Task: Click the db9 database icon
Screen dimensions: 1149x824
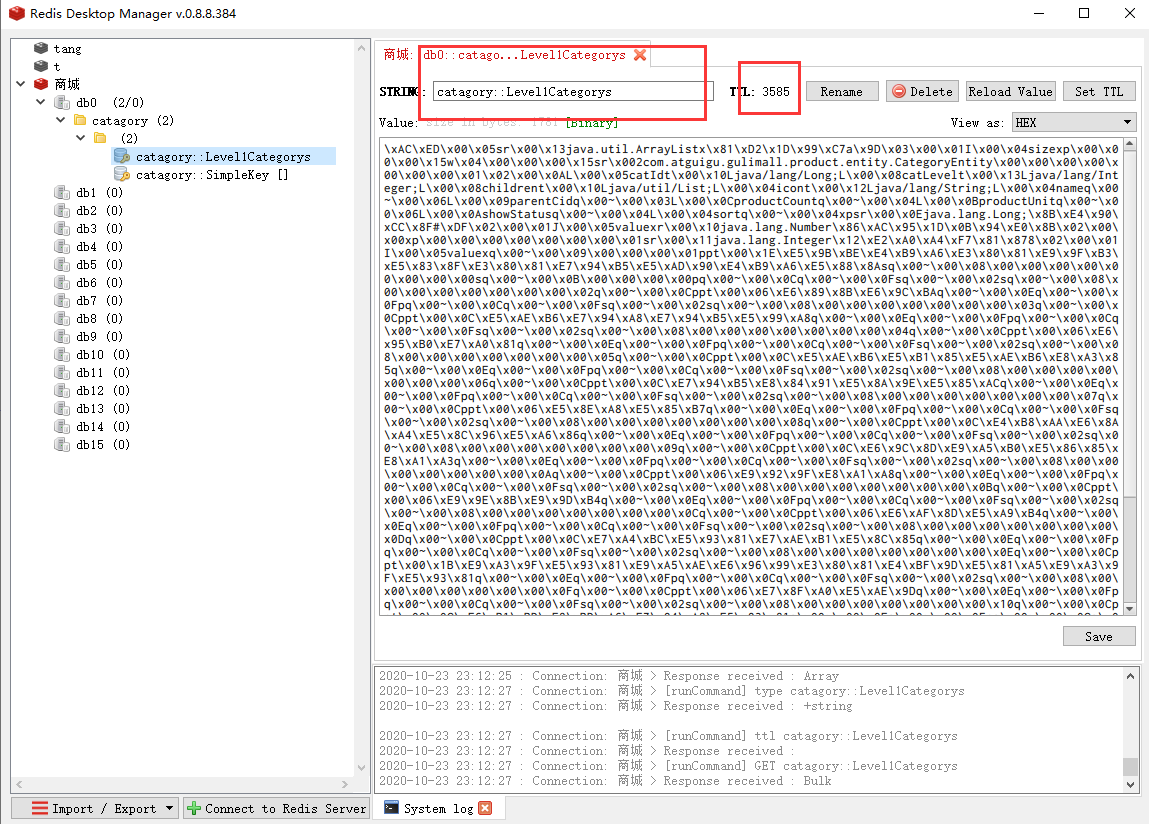Action: click(x=62, y=336)
